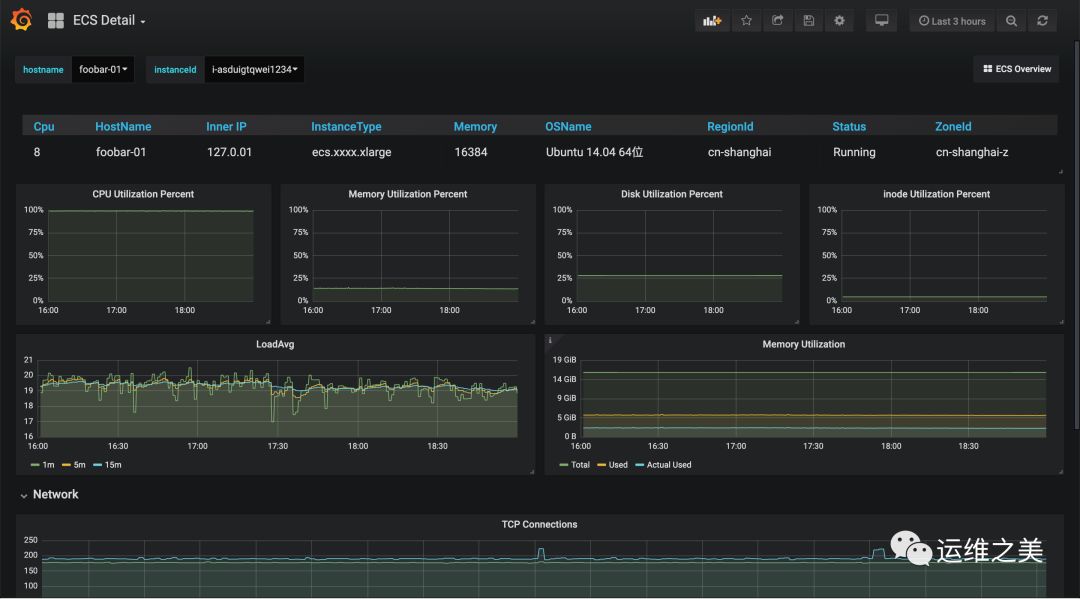Open the Last 3 hours time picker
This screenshot has width=1080, height=599.
tap(952, 21)
